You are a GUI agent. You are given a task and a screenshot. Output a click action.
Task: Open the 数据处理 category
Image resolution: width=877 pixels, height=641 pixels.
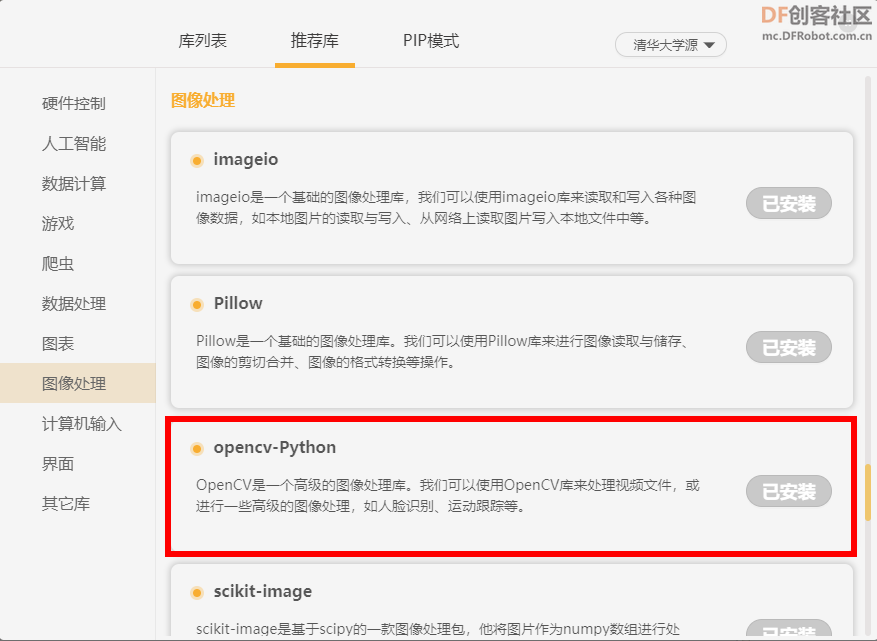pyautogui.click(x=74, y=304)
